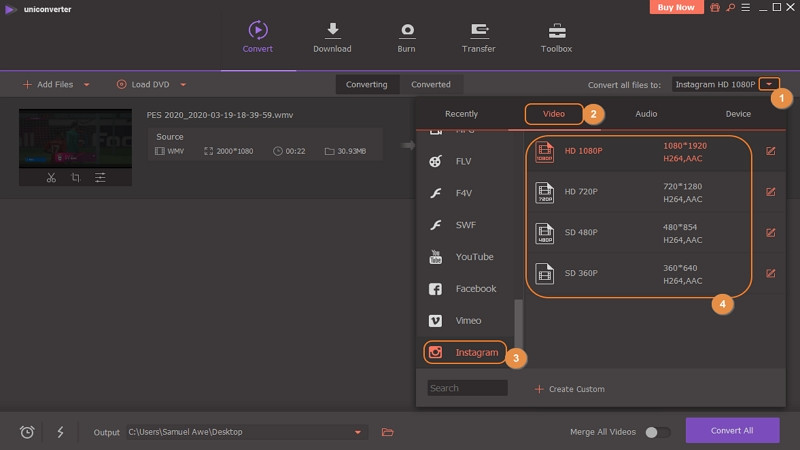Expand the Load DVD dropdown arrow

183,85
